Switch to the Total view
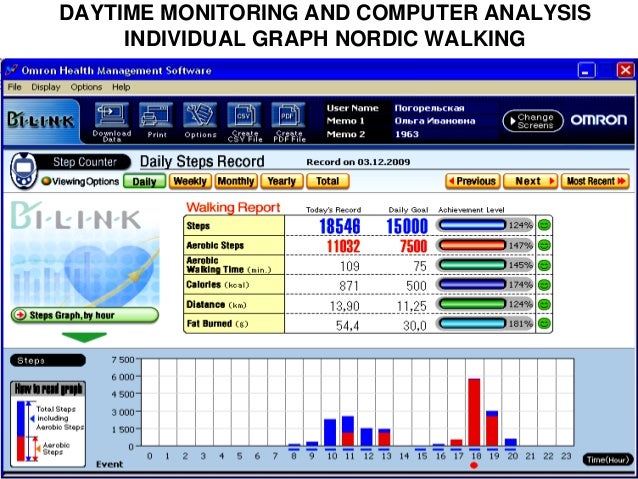The width and height of the screenshot is (638, 479). tap(328, 181)
